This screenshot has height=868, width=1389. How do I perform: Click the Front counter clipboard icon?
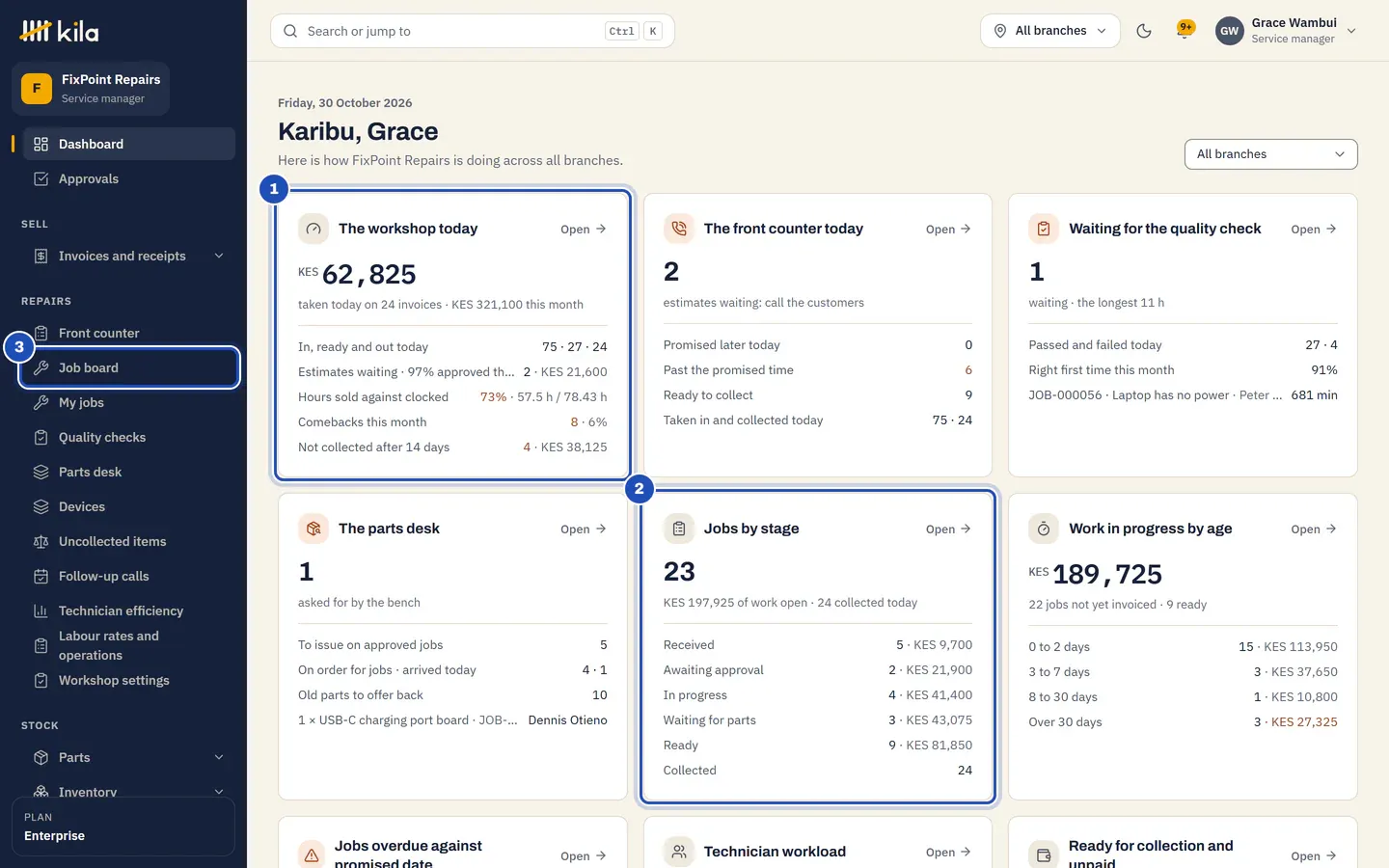(x=41, y=333)
